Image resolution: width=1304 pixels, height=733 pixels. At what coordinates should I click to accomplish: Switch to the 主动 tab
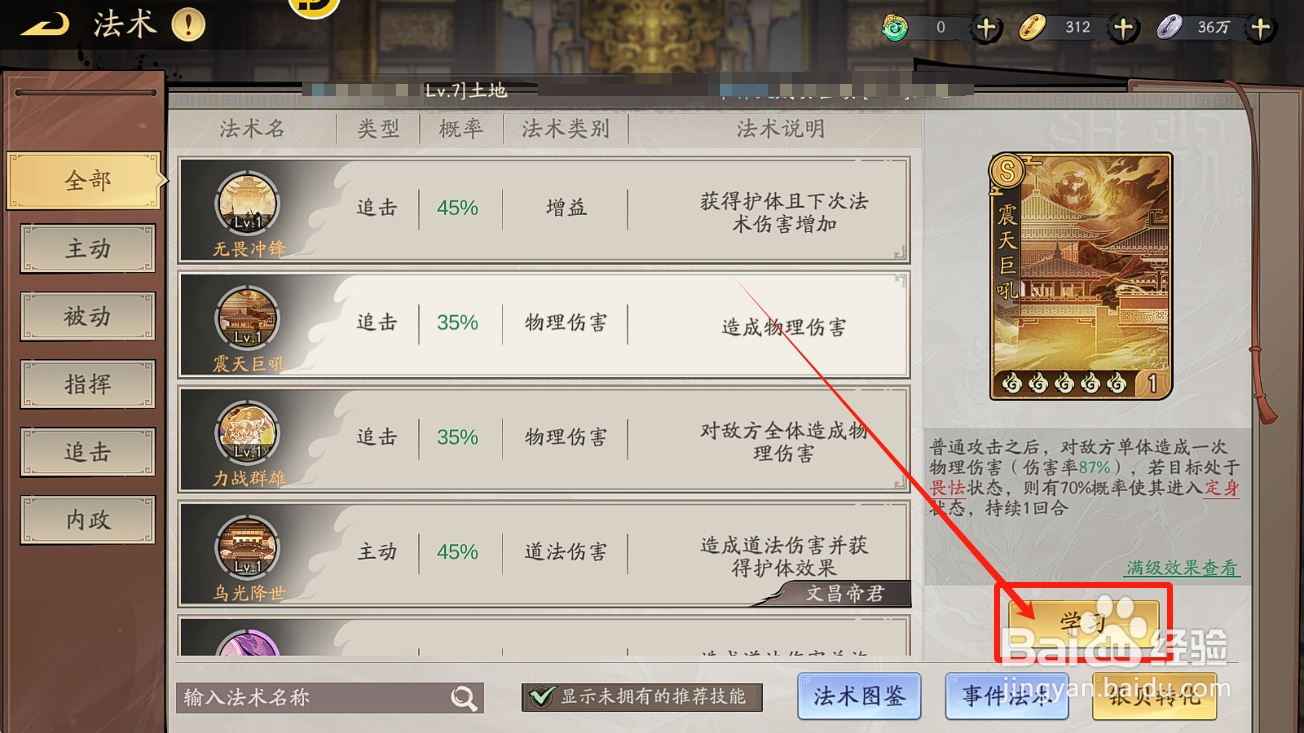tap(88, 249)
